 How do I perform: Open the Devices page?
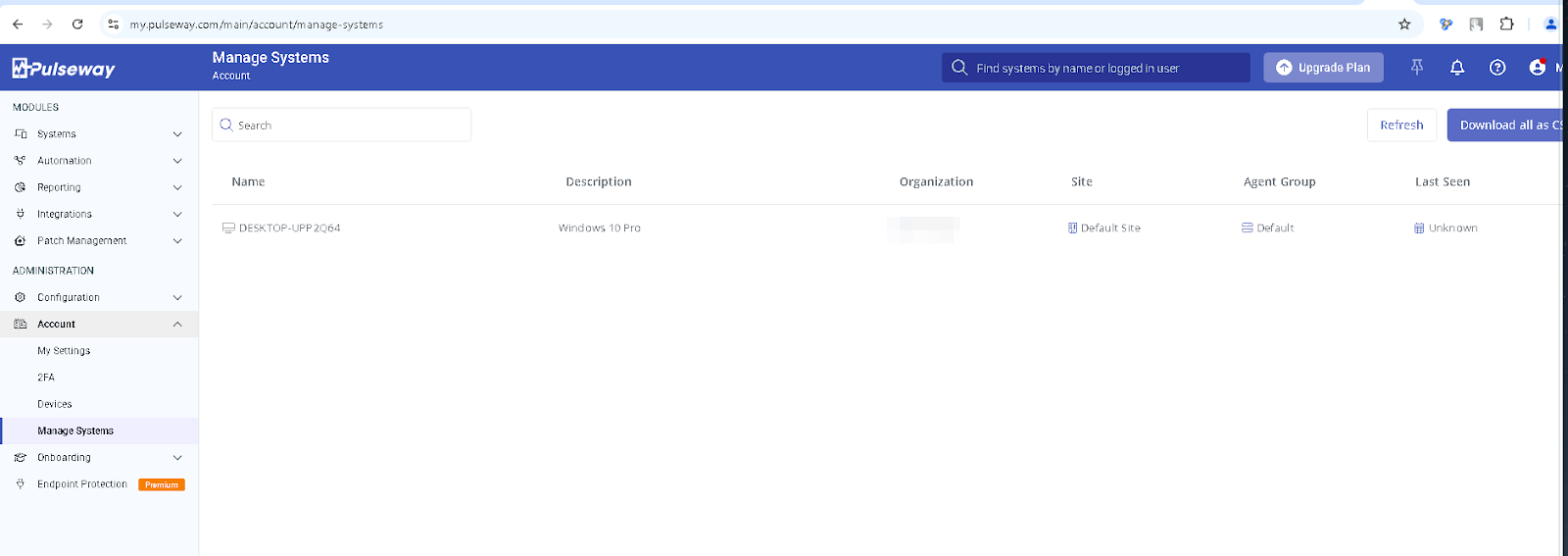pos(55,404)
